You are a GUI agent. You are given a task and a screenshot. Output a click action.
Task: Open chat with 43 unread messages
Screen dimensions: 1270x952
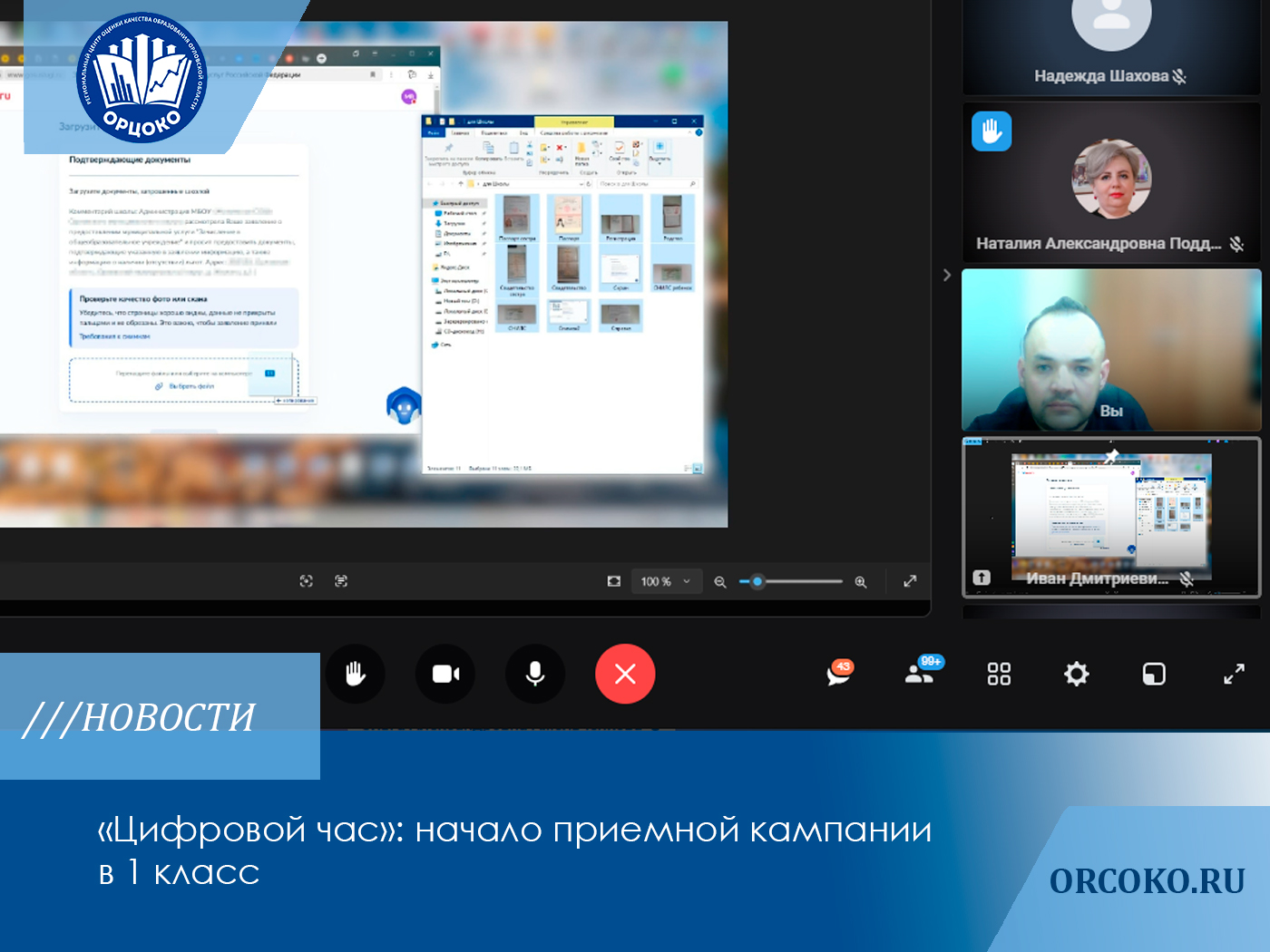pyautogui.click(x=839, y=674)
